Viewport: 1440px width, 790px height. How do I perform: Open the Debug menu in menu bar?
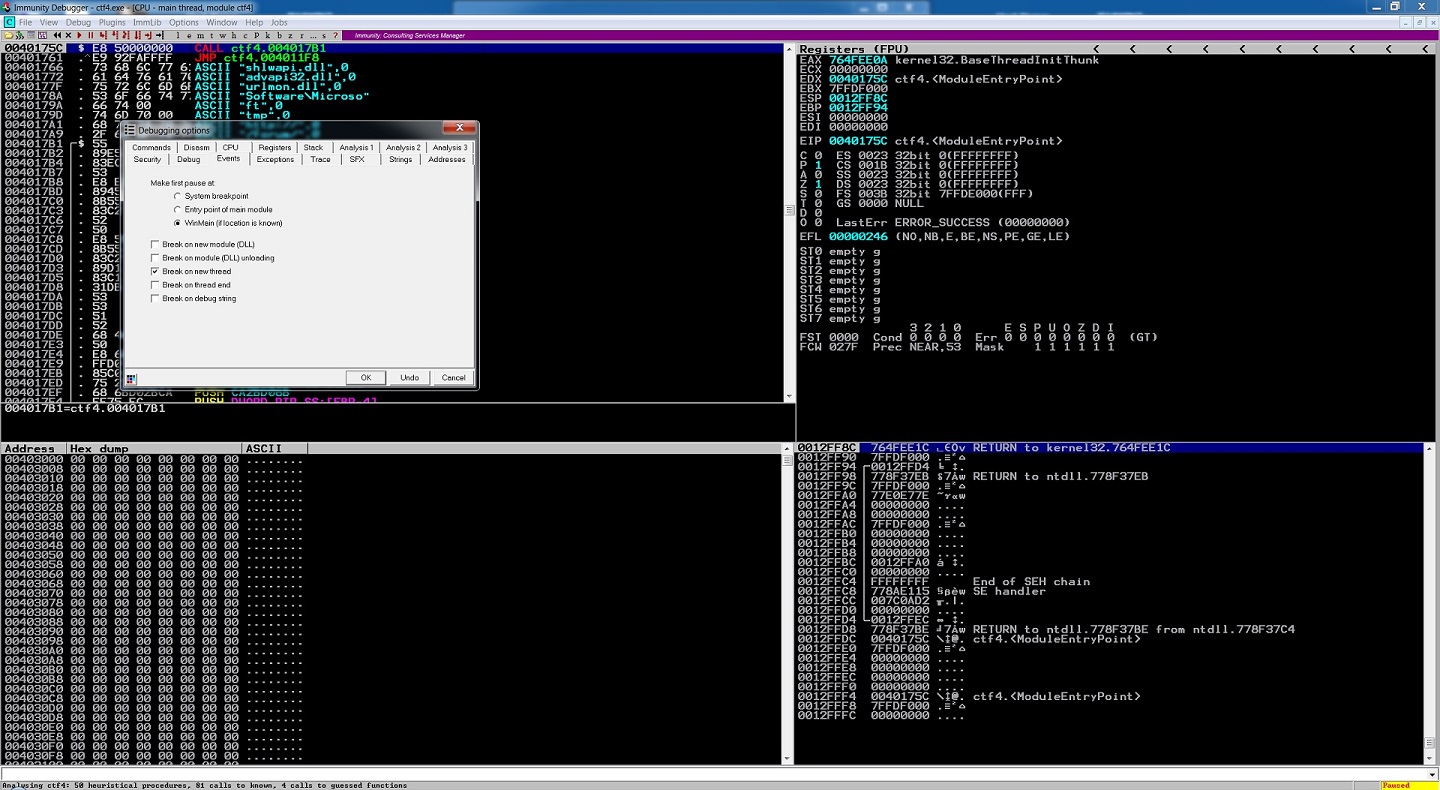point(78,22)
